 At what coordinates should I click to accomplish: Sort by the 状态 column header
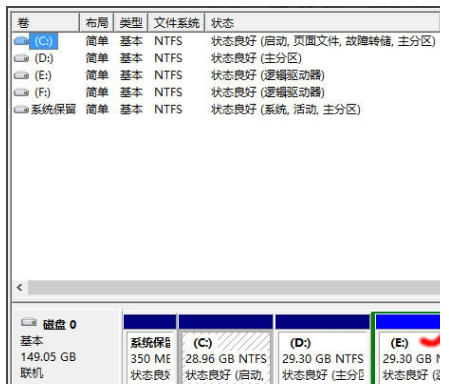tap(322, 23)
